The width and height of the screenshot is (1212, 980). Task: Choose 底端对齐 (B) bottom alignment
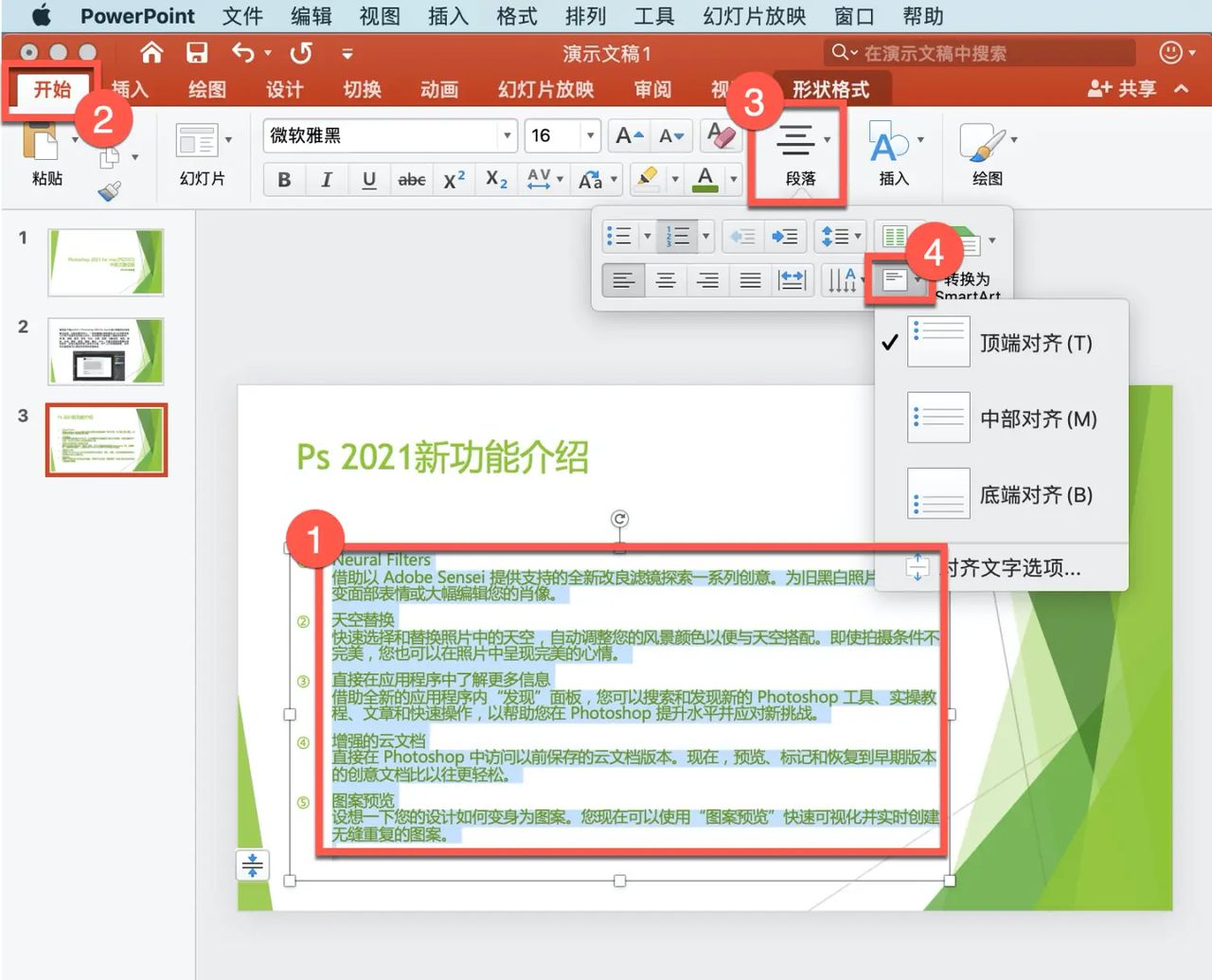click(1001, 494)
